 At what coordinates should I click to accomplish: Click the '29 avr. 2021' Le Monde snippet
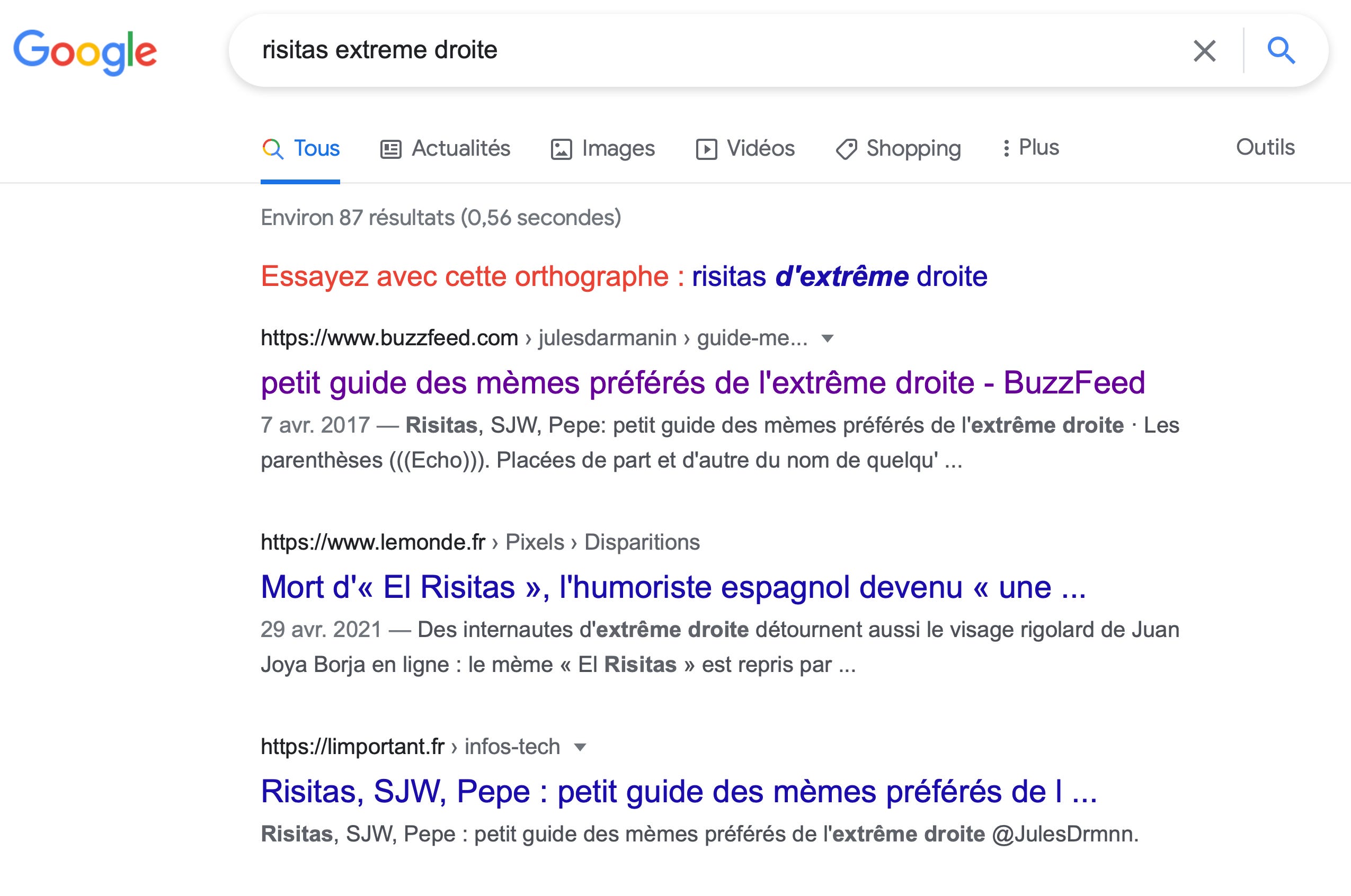pos(720,648)
